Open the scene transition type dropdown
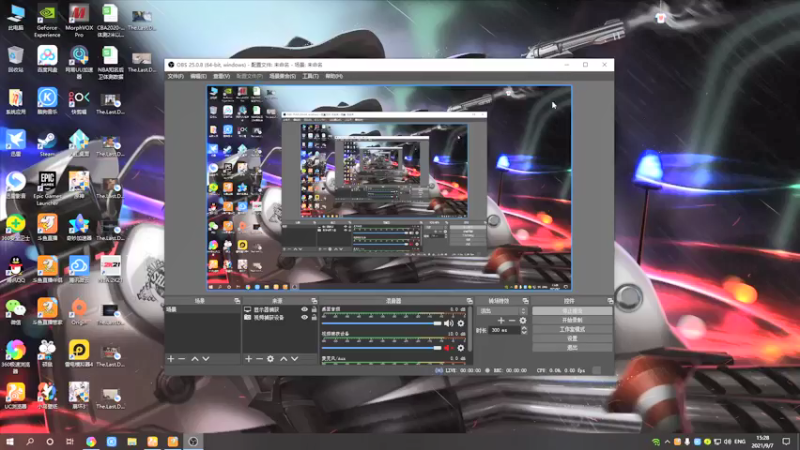The width and height of the screenshot is (800, 450). 502,311
